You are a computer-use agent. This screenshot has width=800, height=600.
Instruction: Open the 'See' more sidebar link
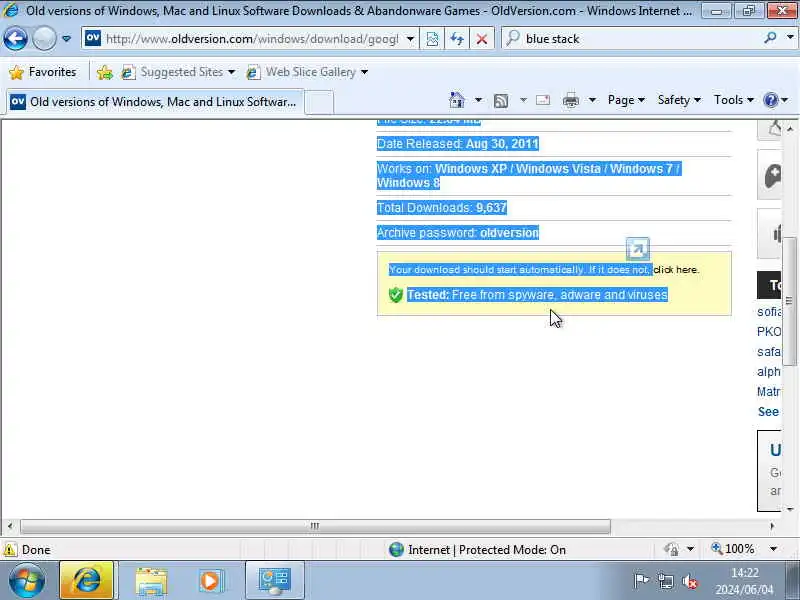[x=768, y=412]
